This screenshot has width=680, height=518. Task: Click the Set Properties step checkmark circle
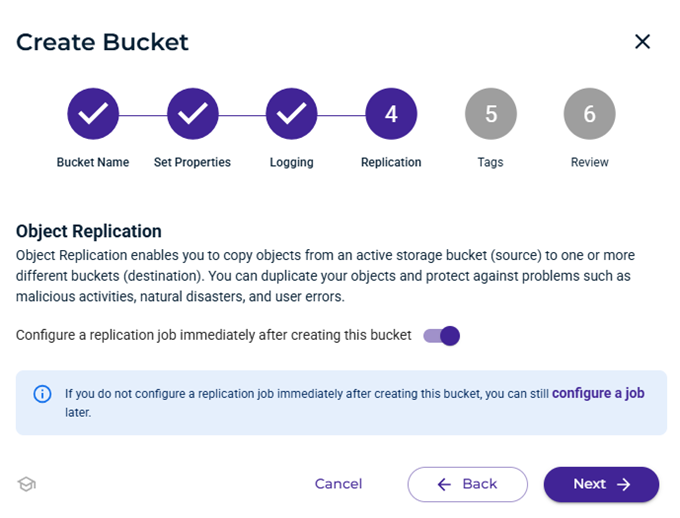tap(192, 114)
